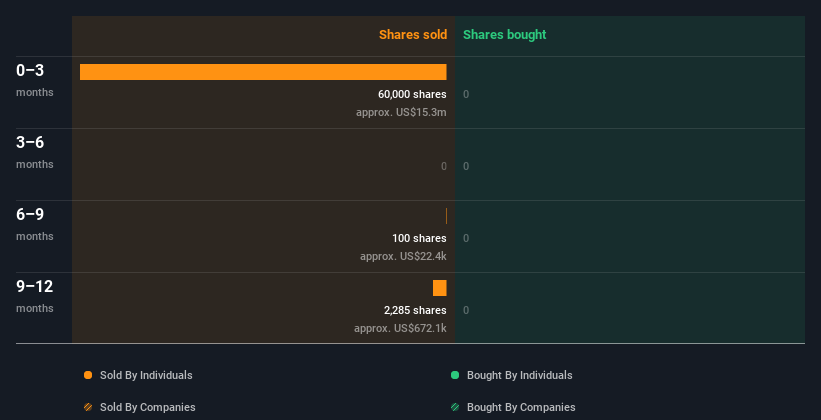Click the striped Sold By Companies legend icon
821x420 pixels.
88,407
